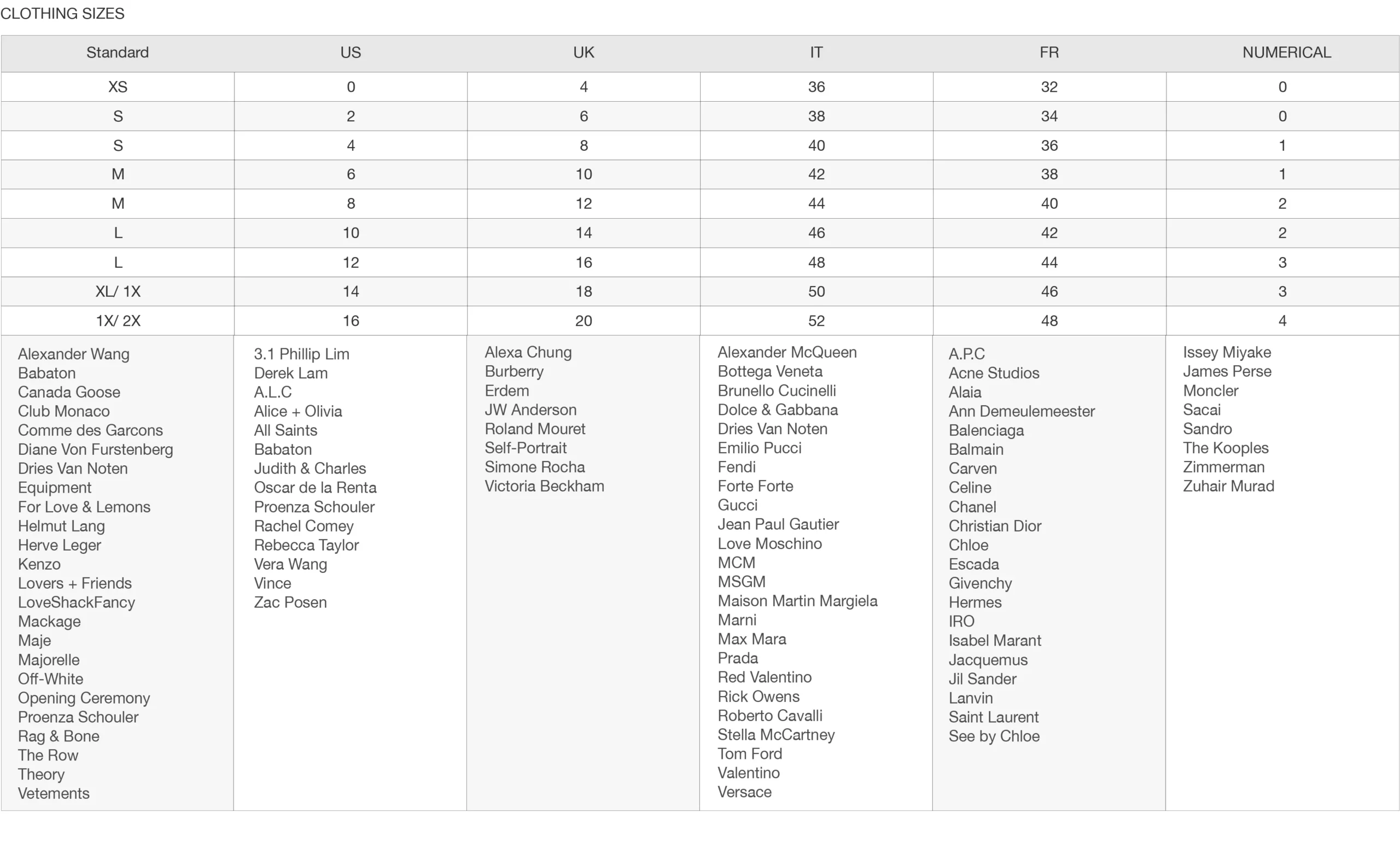1400x860 pixels.
Task: Select the IT column header
Action: click(x=816, y=53)
